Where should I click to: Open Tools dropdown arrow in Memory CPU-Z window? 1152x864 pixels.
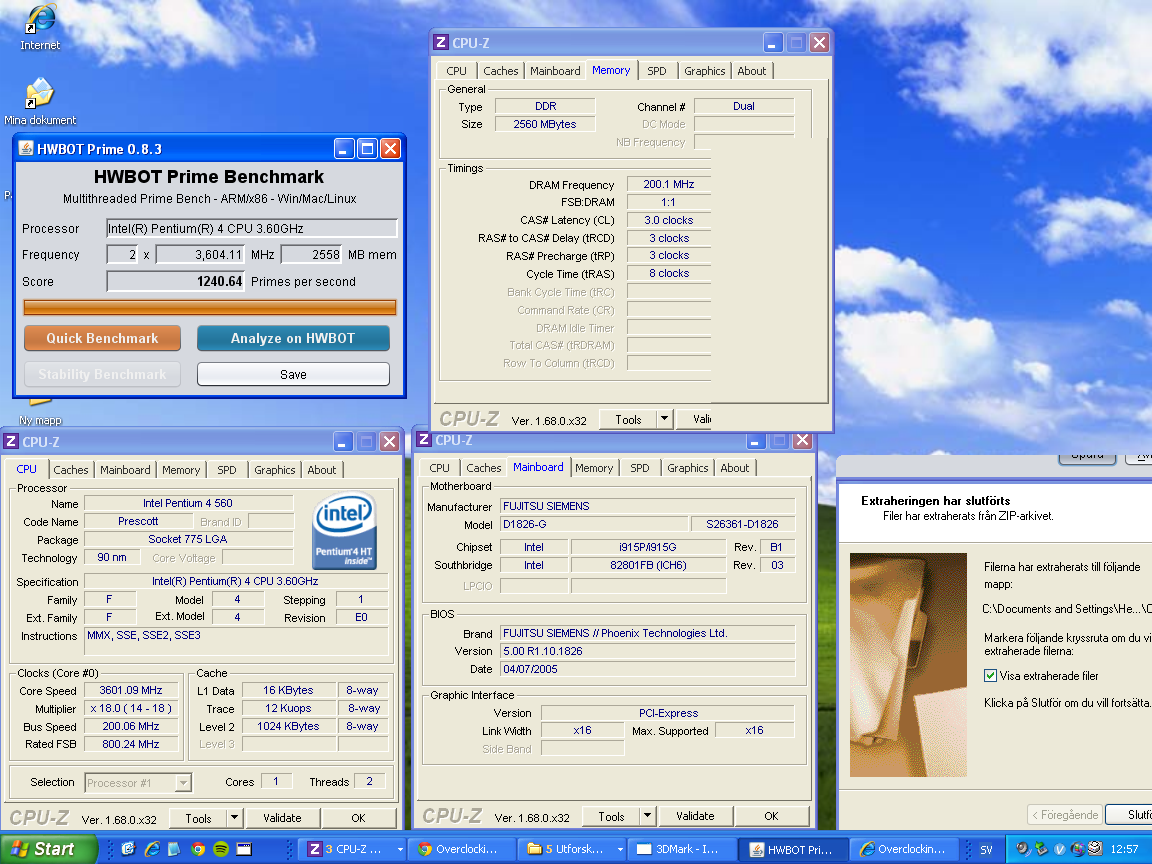[664, 419]
